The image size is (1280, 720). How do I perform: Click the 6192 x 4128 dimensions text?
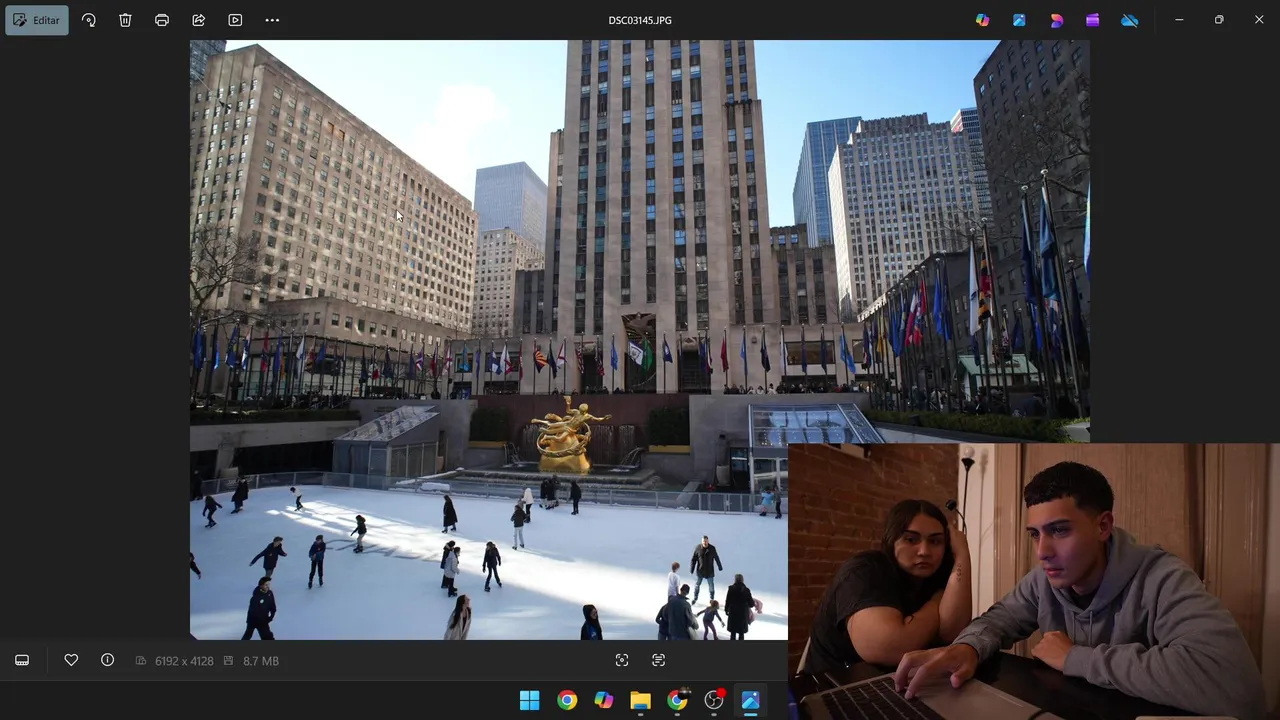point(184,661)
